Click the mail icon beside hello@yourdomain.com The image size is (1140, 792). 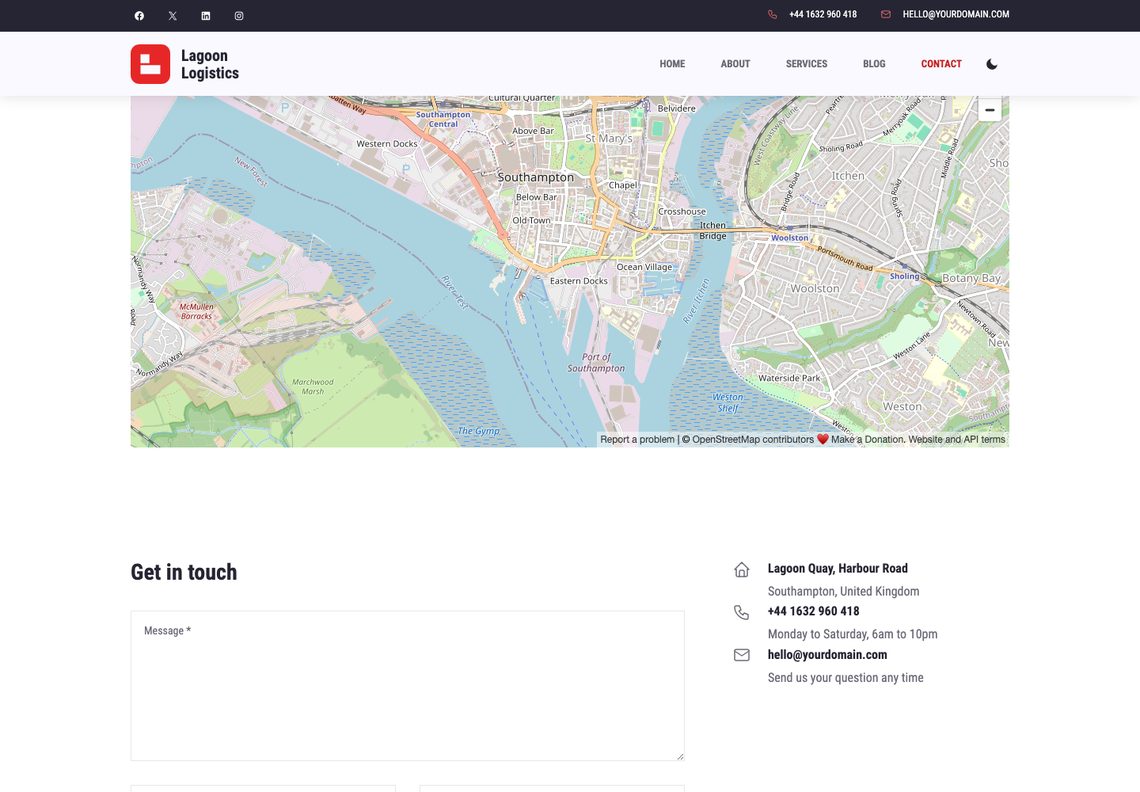click(742, 655)
